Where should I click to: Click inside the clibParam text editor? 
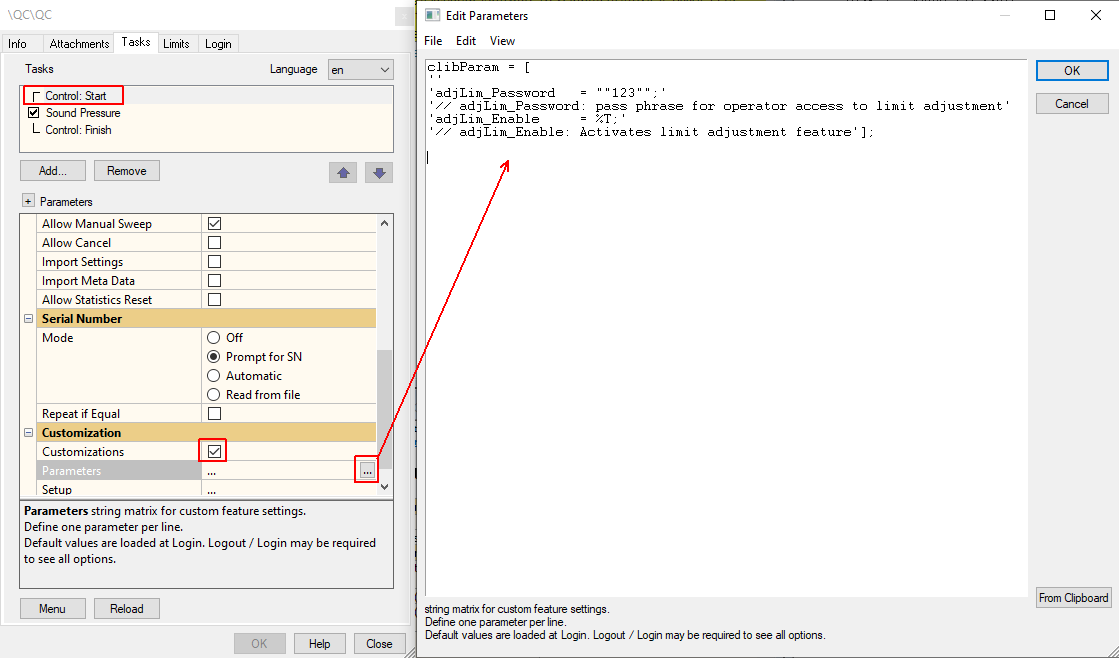(726, 357)
